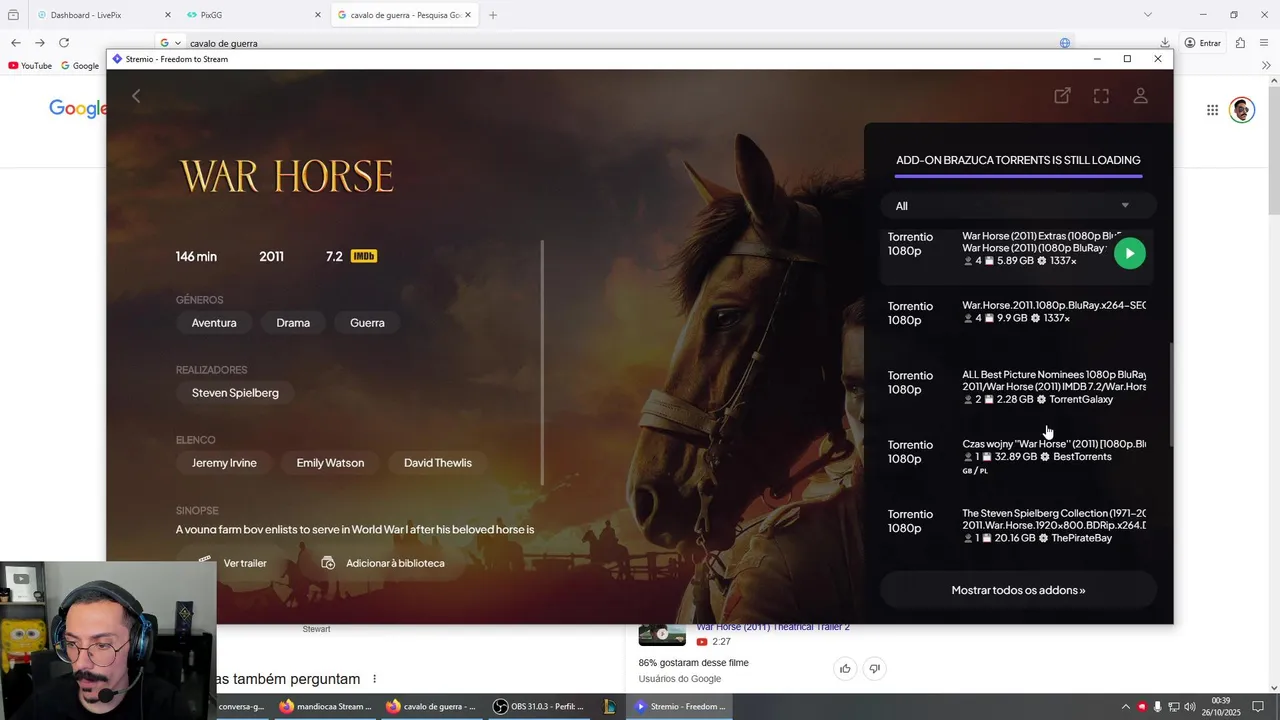Open Google account avatar

(1242, 110)
